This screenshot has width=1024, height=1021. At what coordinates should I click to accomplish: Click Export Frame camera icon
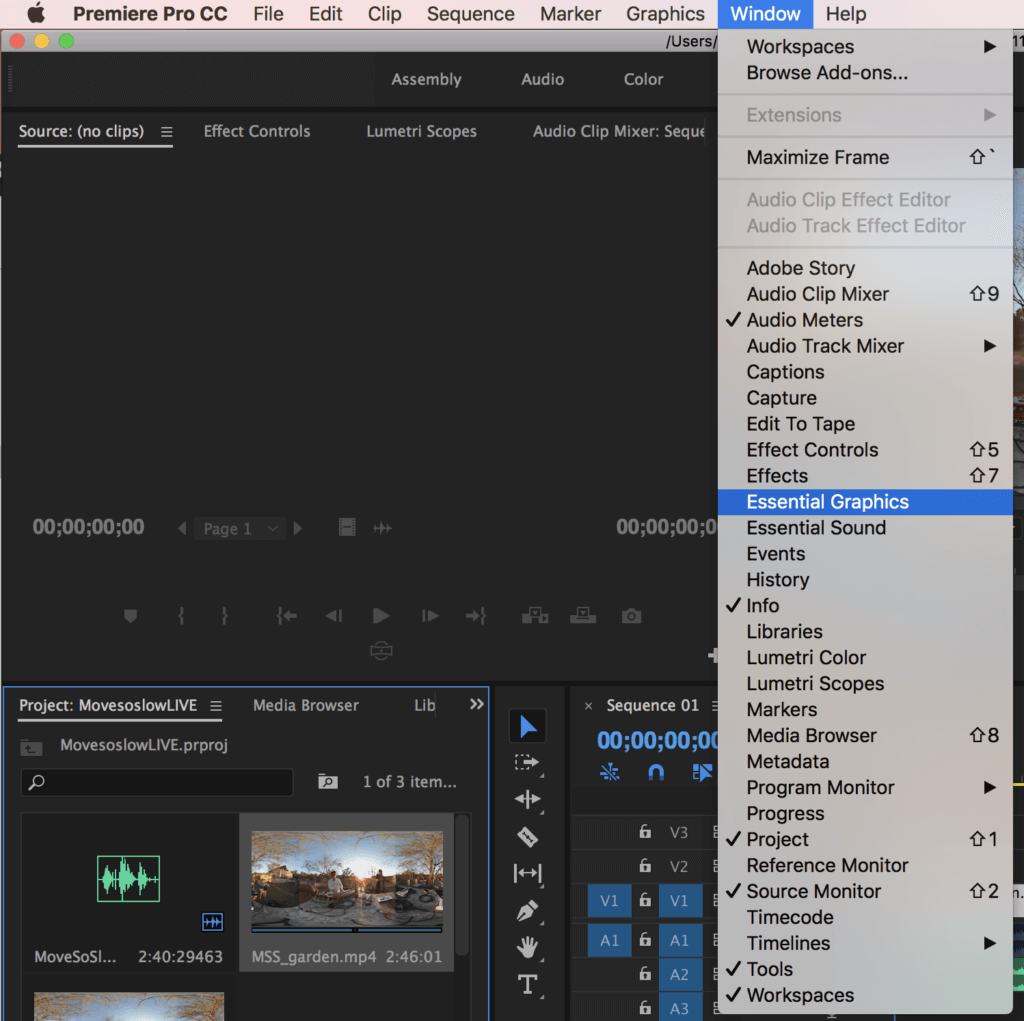click(631, 616)
